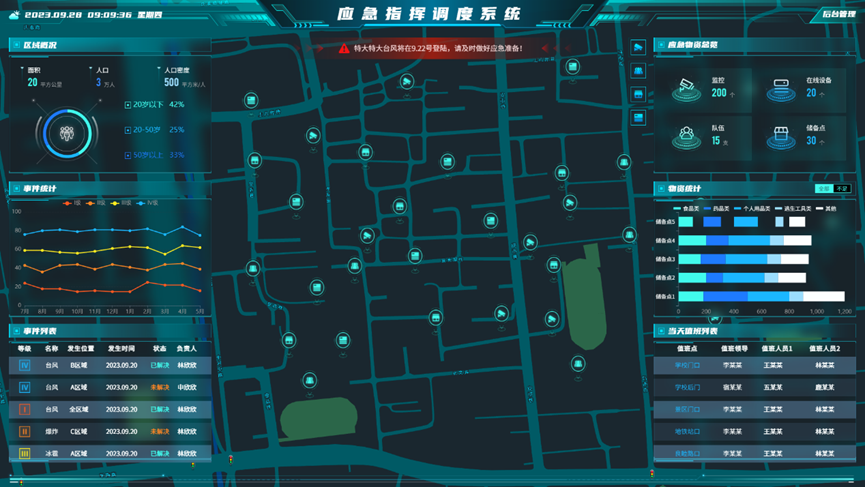Image resolution: width=865 pixels, height=487 pixels.
Task: Click level IV badge of B区域 typhoon row
Action: (x=24, y=365)
